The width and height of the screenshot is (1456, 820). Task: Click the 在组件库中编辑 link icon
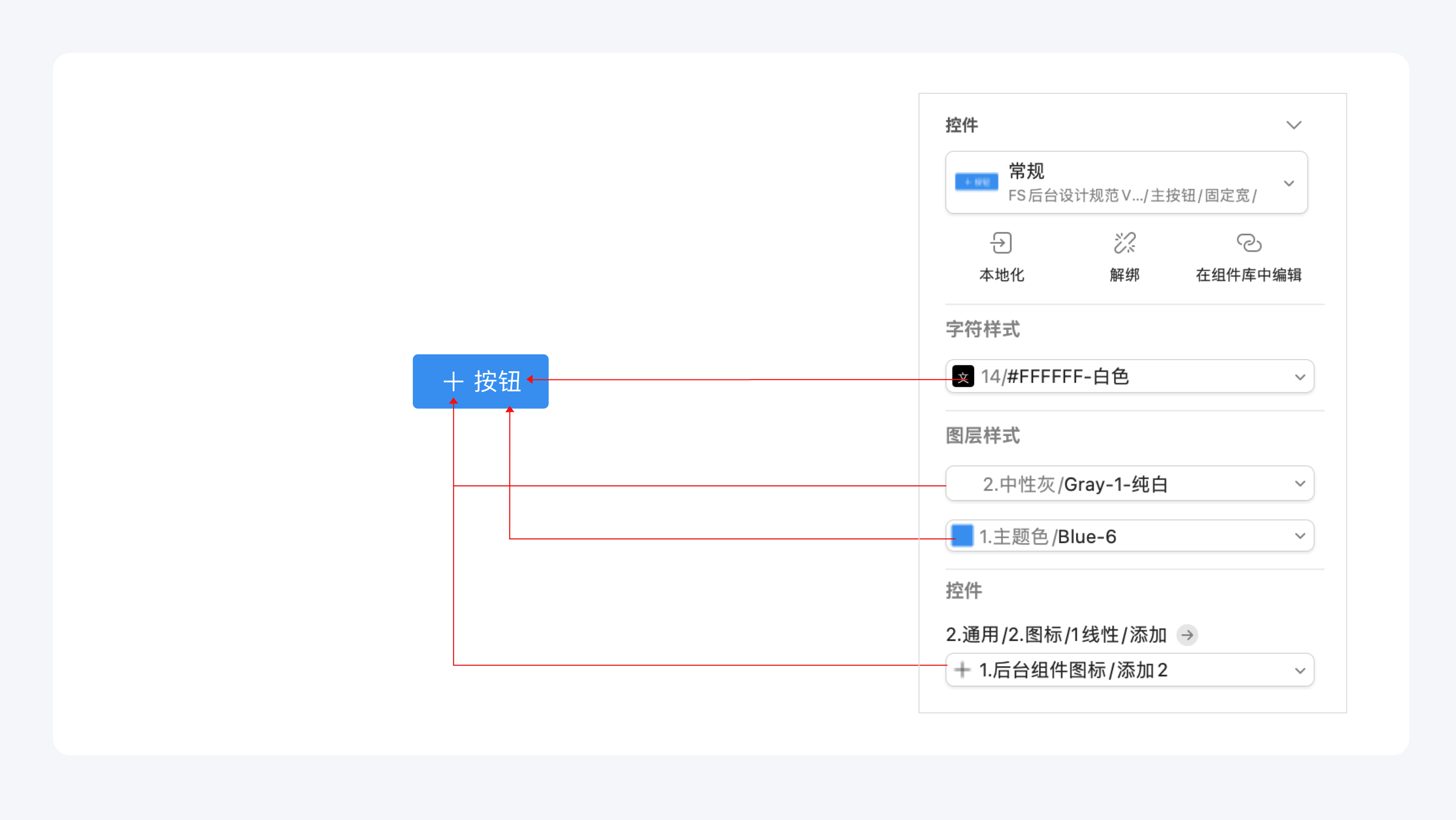tap(1249, 243)
